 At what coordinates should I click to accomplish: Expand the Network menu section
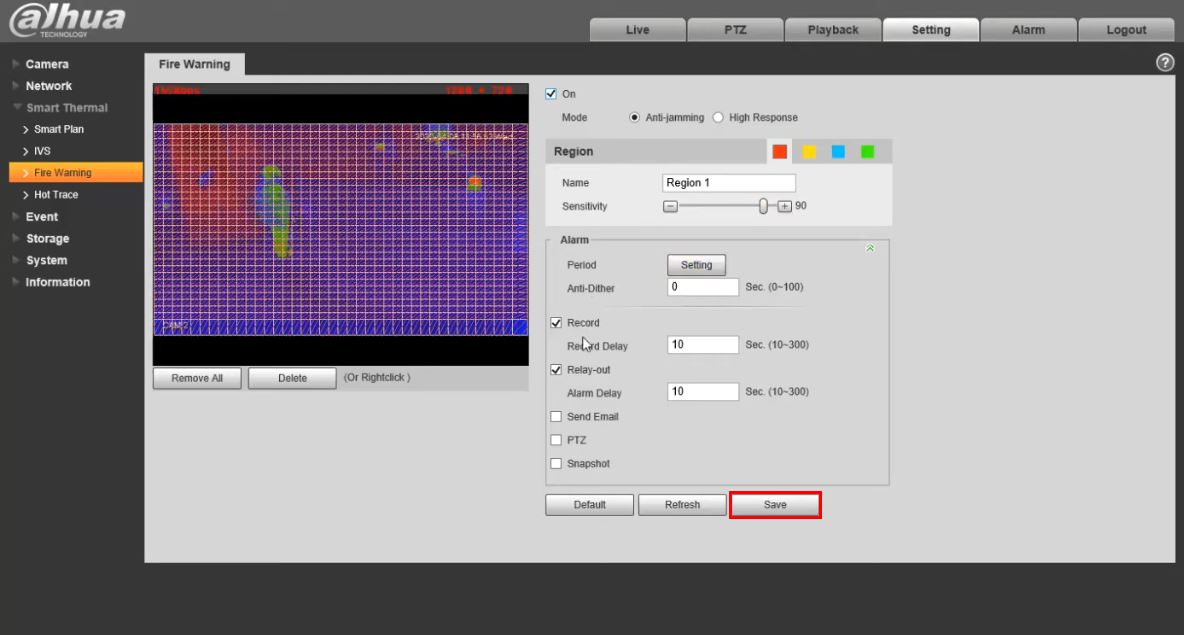[x=48, y=86]
